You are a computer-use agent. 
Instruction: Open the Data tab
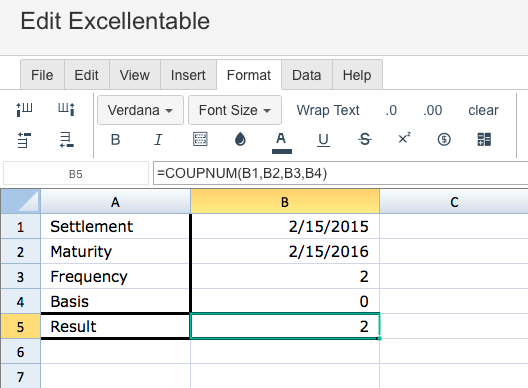click(306, 75)
